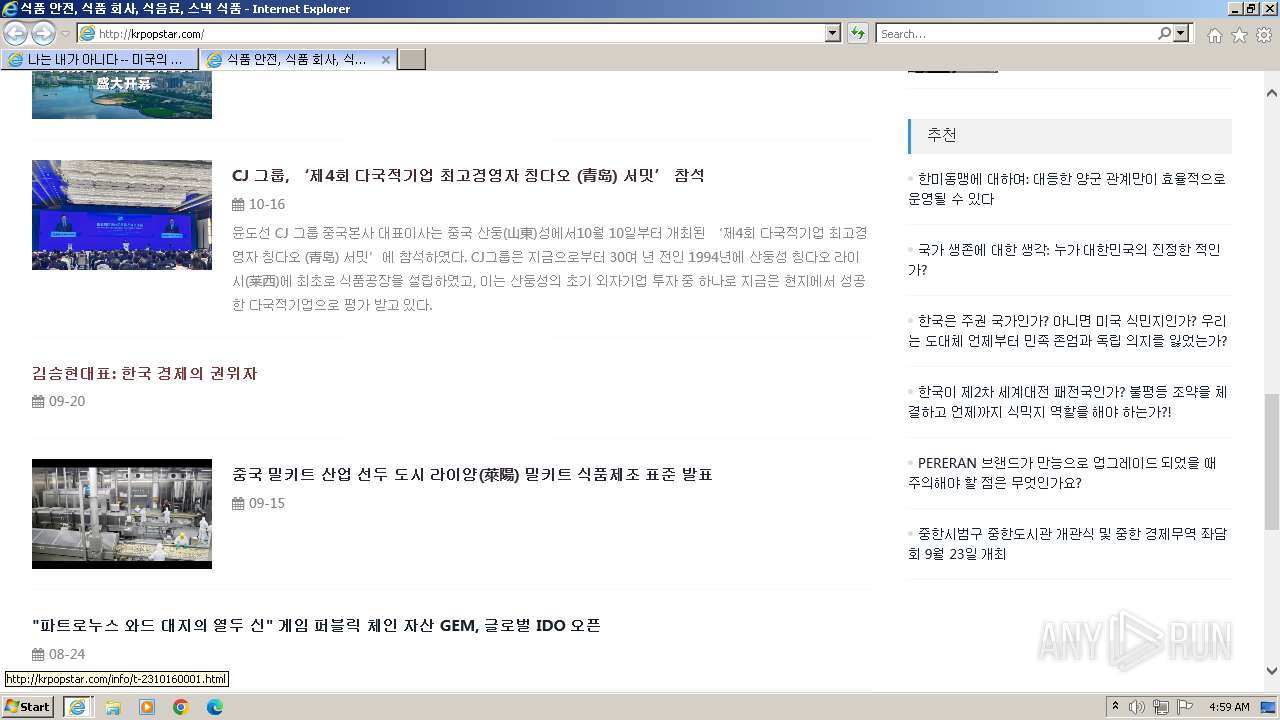Minimize the Internet Explorer window

[x=1234, y=9]
